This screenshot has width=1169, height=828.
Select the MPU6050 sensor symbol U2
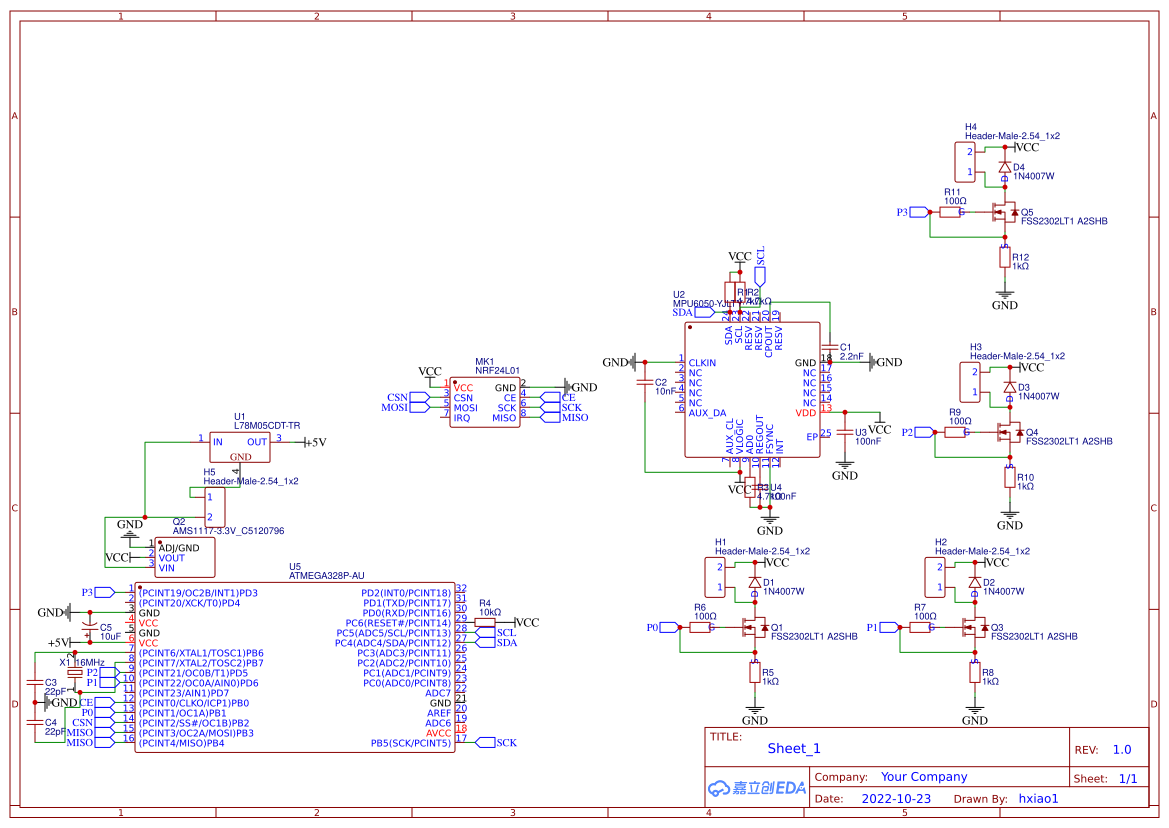[x=750, y=390]
